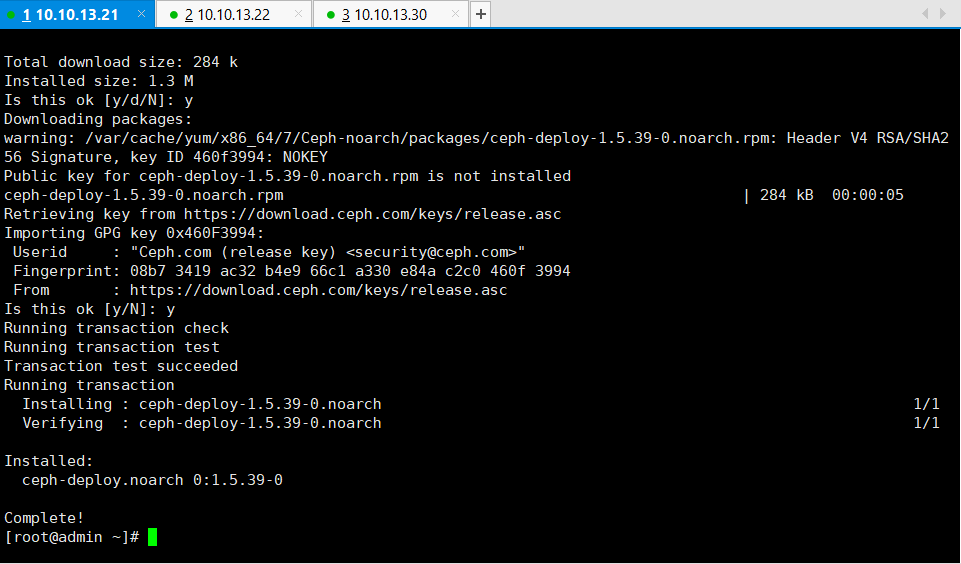Click the Transaction test succeeded line
The width and height of the screenshot is (961, 564).
(121, 366)
